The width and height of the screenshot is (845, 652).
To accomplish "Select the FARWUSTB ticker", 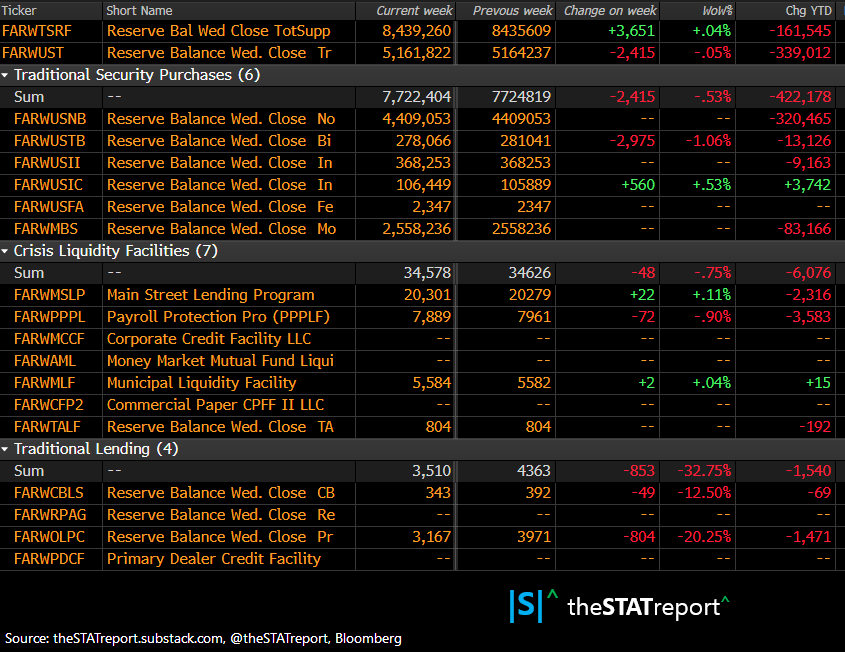I will [x=50, y=141].
